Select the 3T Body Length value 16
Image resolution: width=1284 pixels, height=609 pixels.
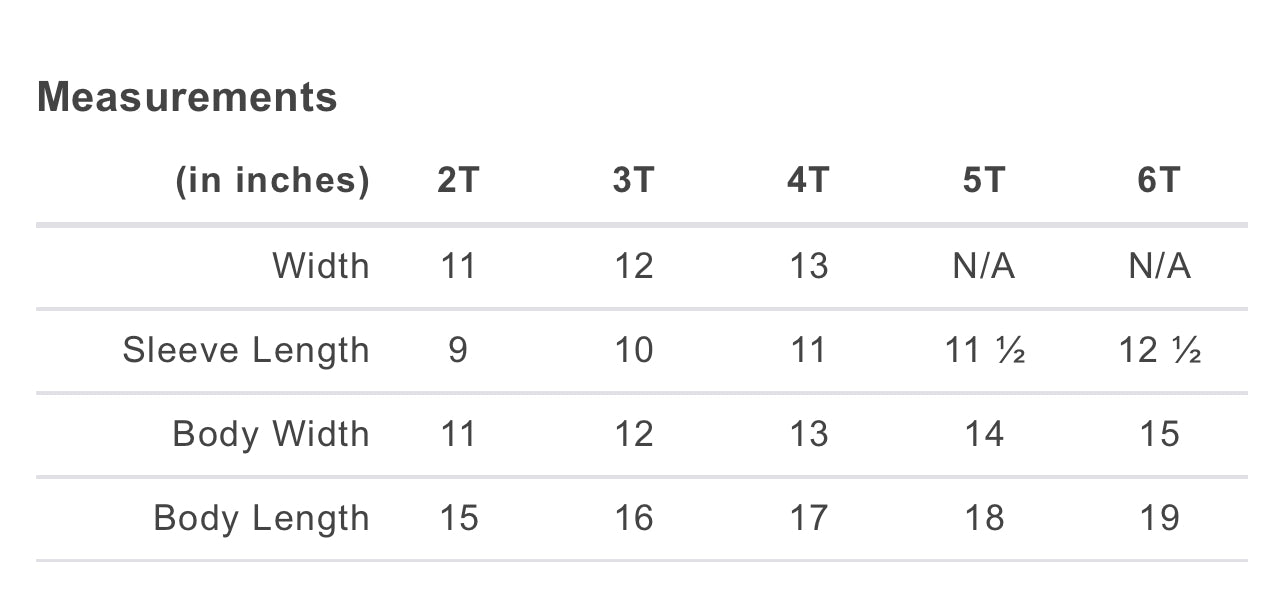[633, 518]
